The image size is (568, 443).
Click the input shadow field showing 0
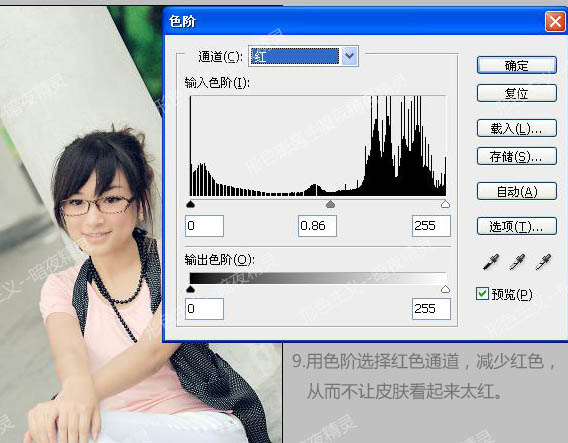coord(204,226)
